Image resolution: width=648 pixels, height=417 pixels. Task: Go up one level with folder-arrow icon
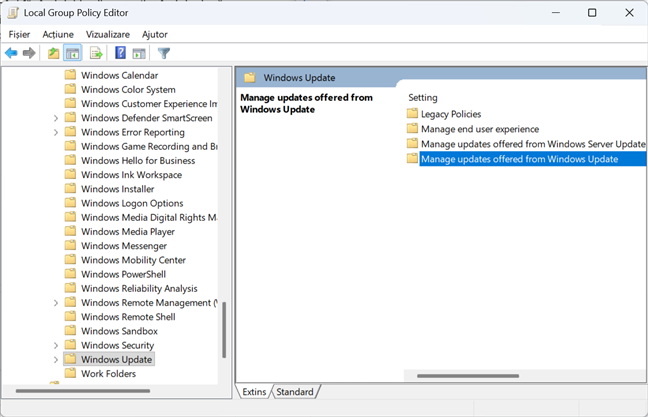[53, 53]
